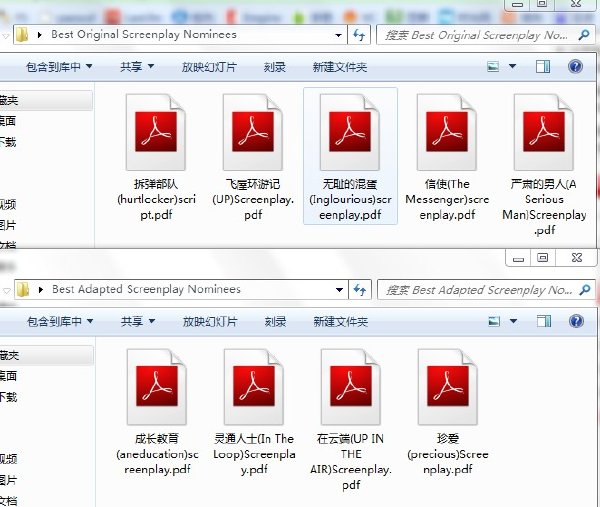Click 新建文件夹 in Original Screenplay window
The width and height of the screenshot is (600, 507).
click(340, 67)
